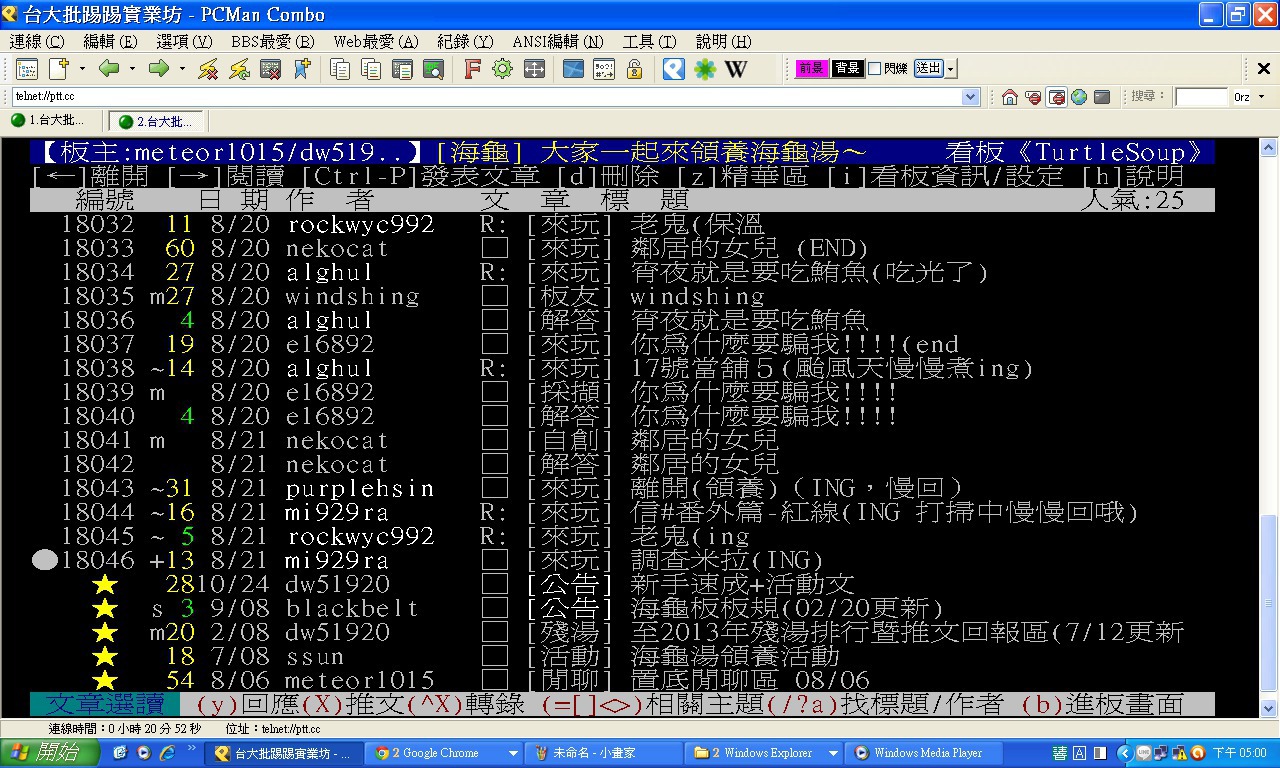The width and height of the screenshot is (1280, 768).
Task: Click the dark window icon
Action: [x=1102, y=97]
